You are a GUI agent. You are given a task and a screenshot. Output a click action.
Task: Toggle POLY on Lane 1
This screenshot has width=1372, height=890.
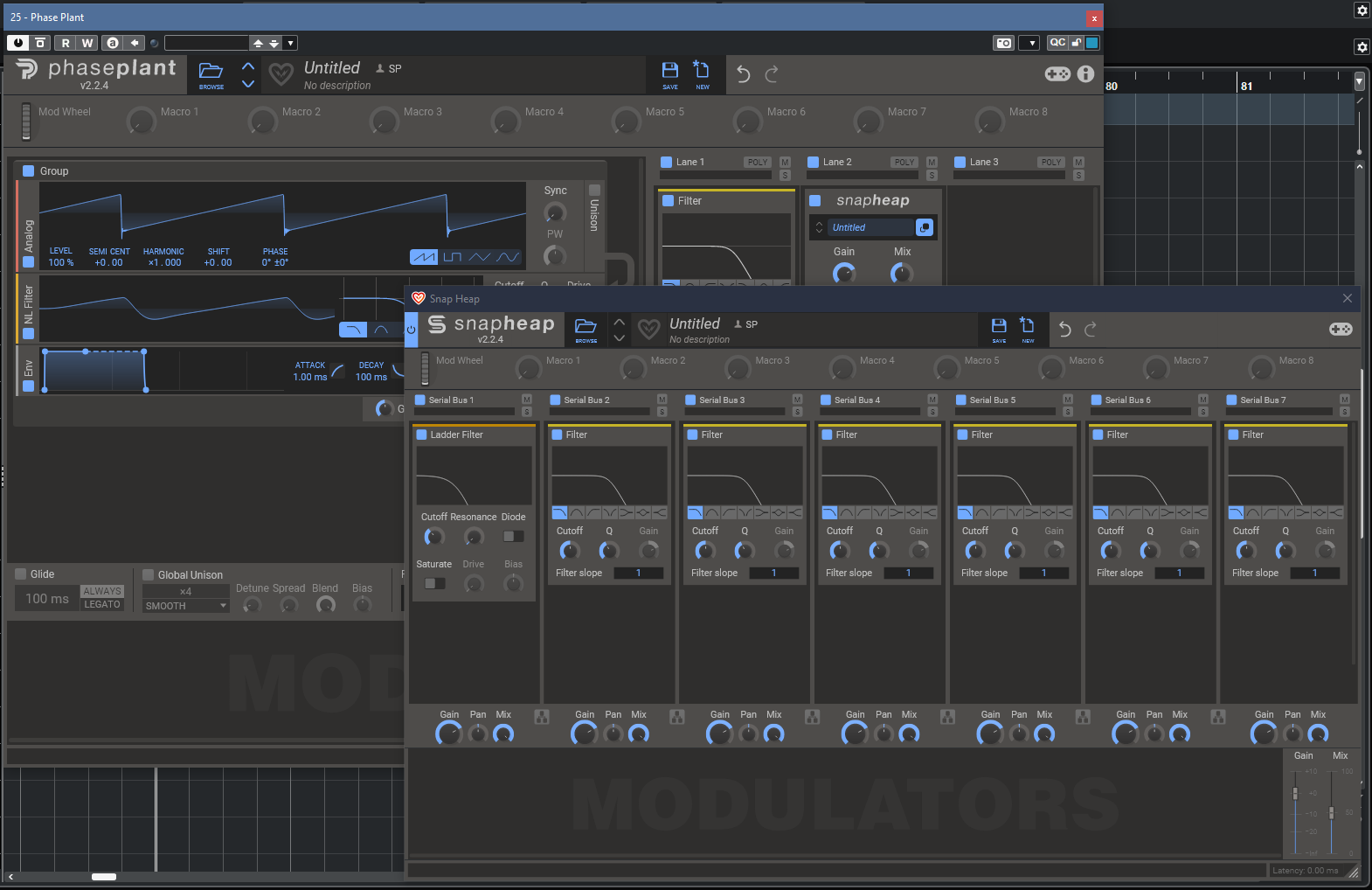[x=758, y=162]
